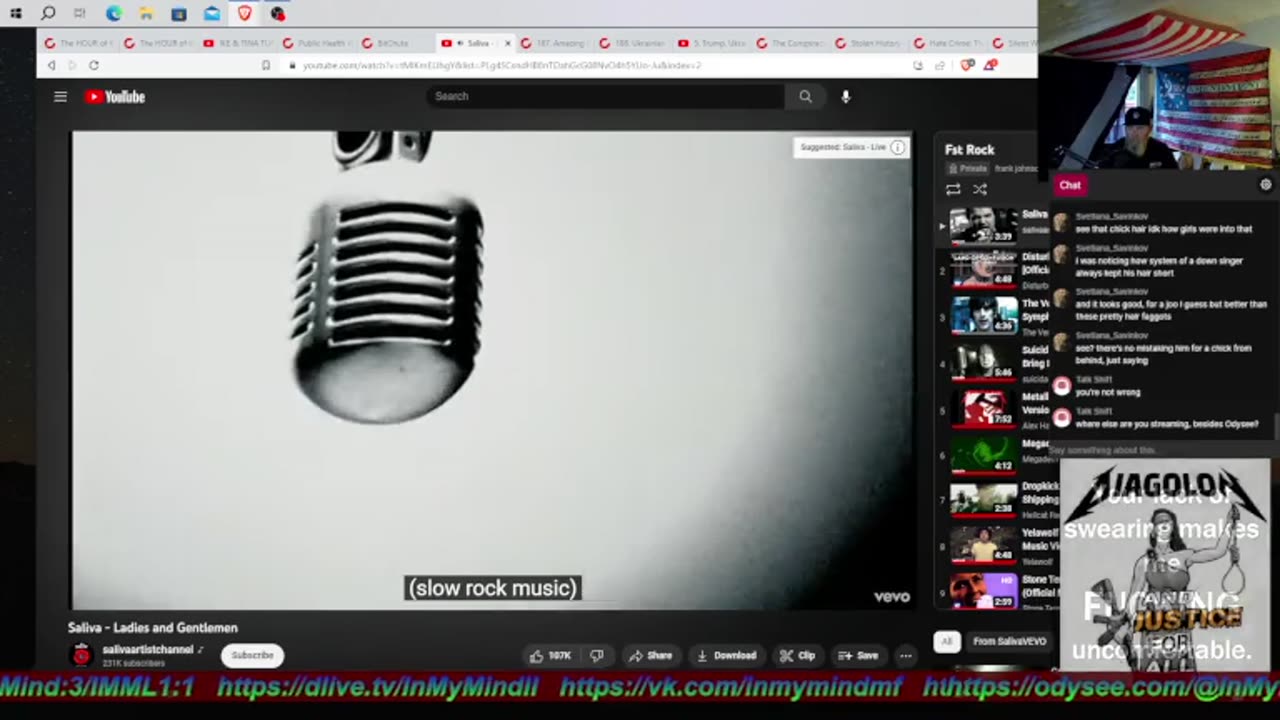Viewport: 1280px width, 720px height.
Task: Go forward in the browser
Action: click(72, 65)
